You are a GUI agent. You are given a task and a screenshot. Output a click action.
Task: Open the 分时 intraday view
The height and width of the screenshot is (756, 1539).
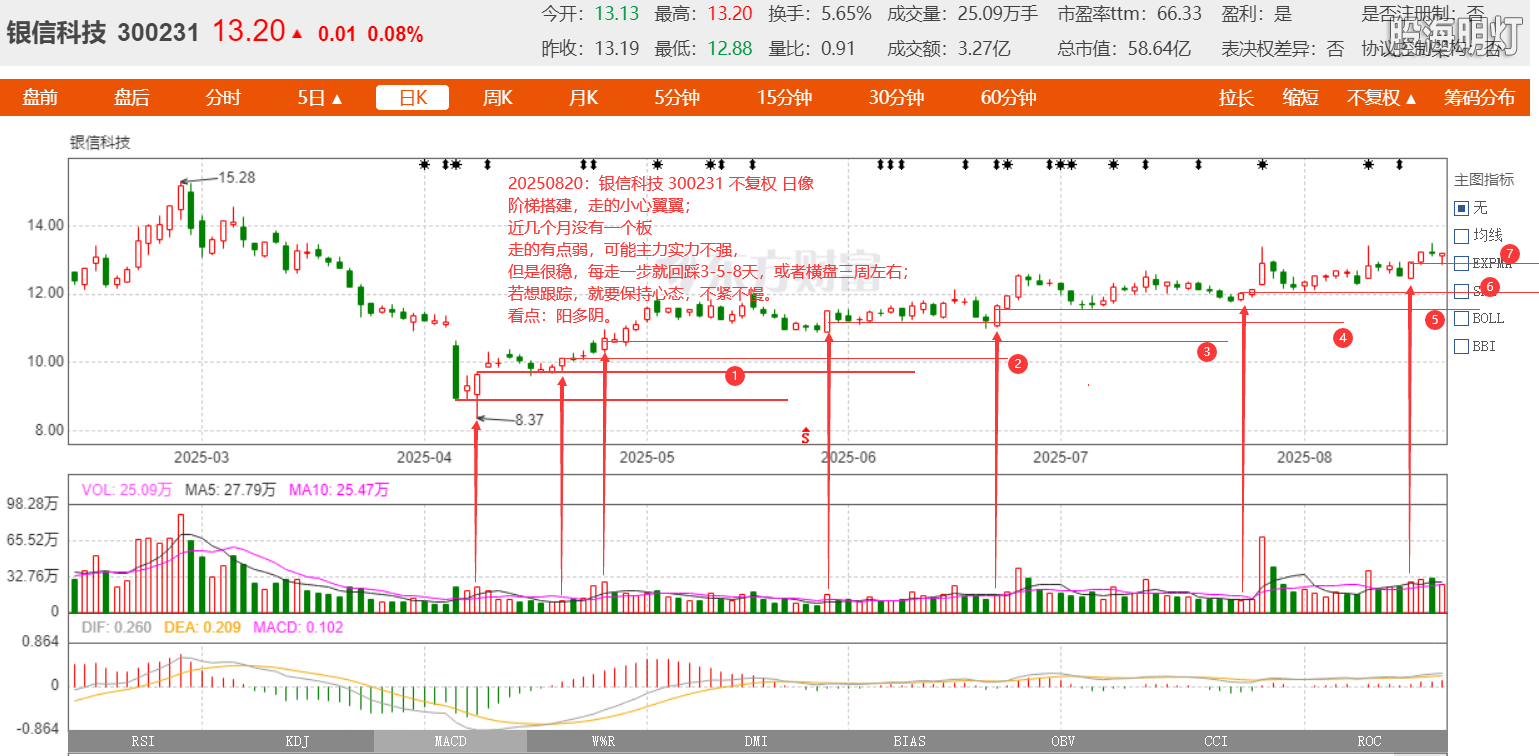click(x=223, y=98)
